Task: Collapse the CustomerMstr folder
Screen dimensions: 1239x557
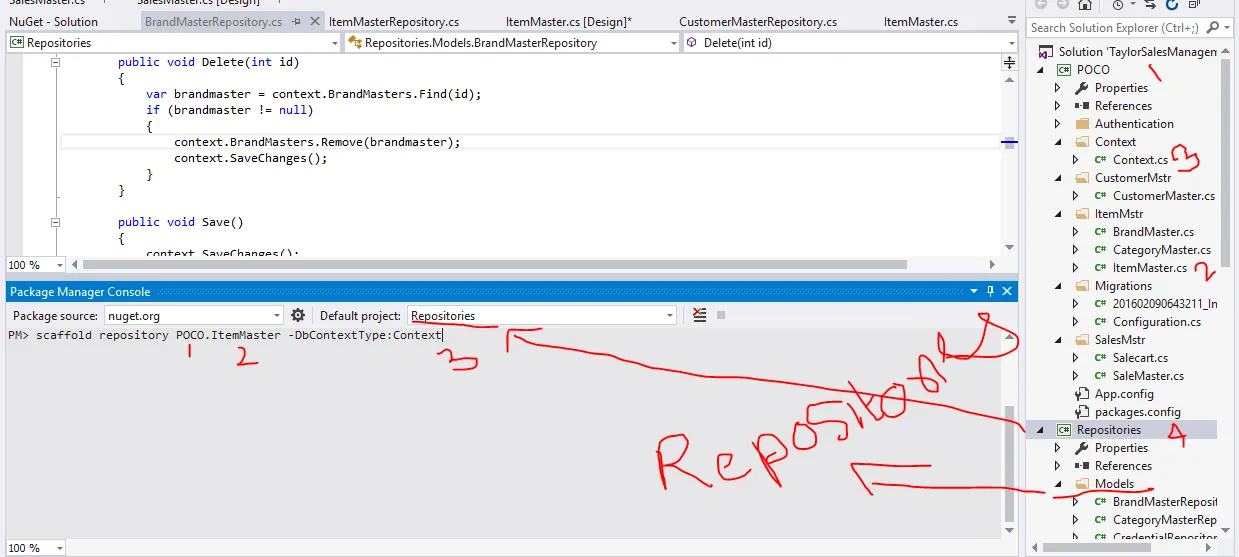Action: 1058,178
